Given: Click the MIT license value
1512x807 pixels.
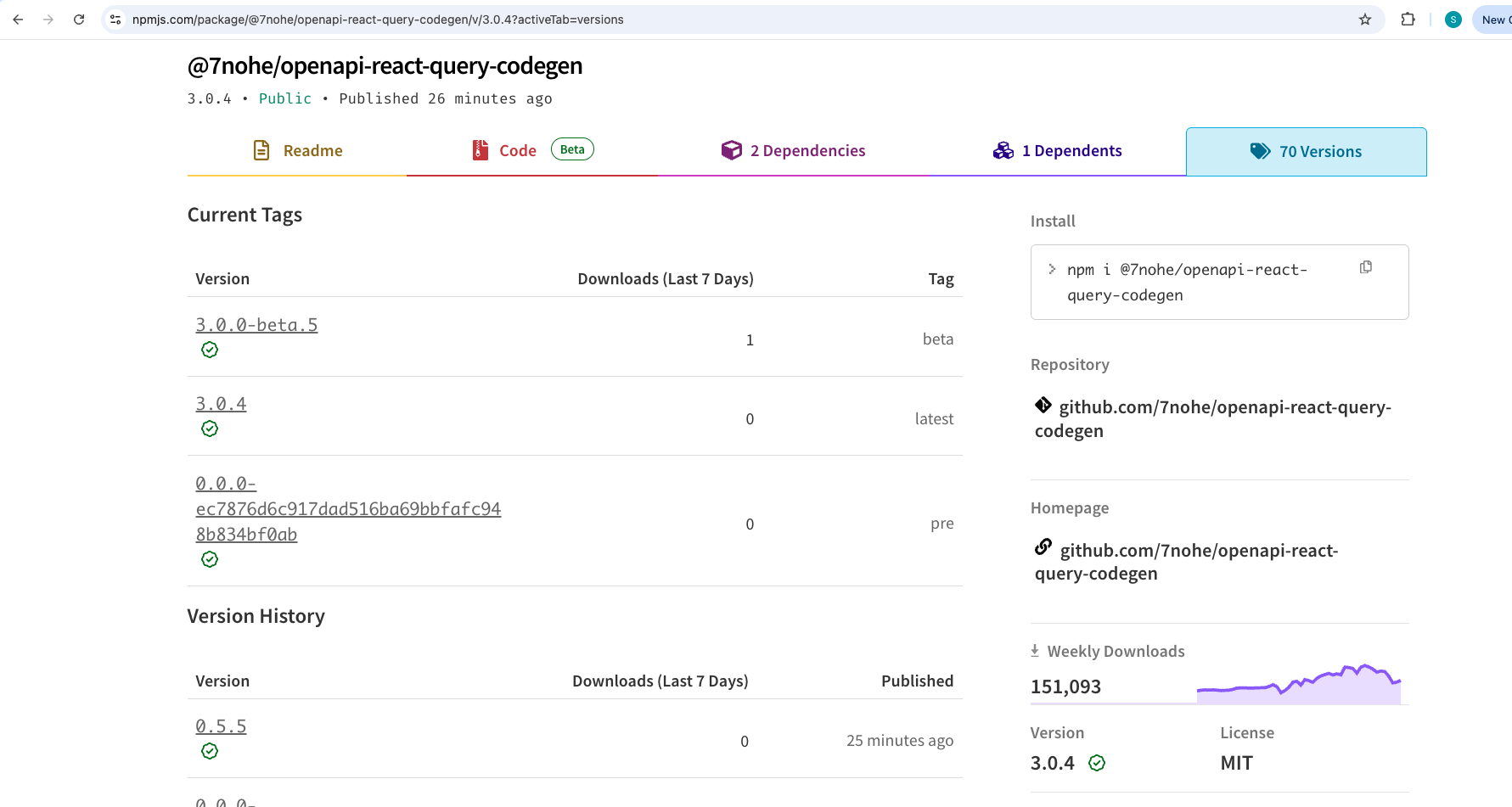Looking at the screenshot, I should click(1236, 763).
